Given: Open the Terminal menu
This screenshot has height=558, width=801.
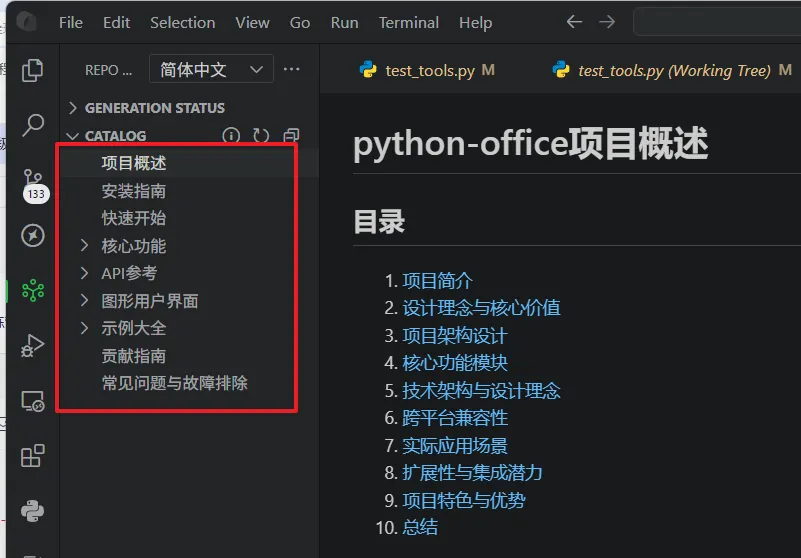Looking at the screenshot, I should coord(409,22).
